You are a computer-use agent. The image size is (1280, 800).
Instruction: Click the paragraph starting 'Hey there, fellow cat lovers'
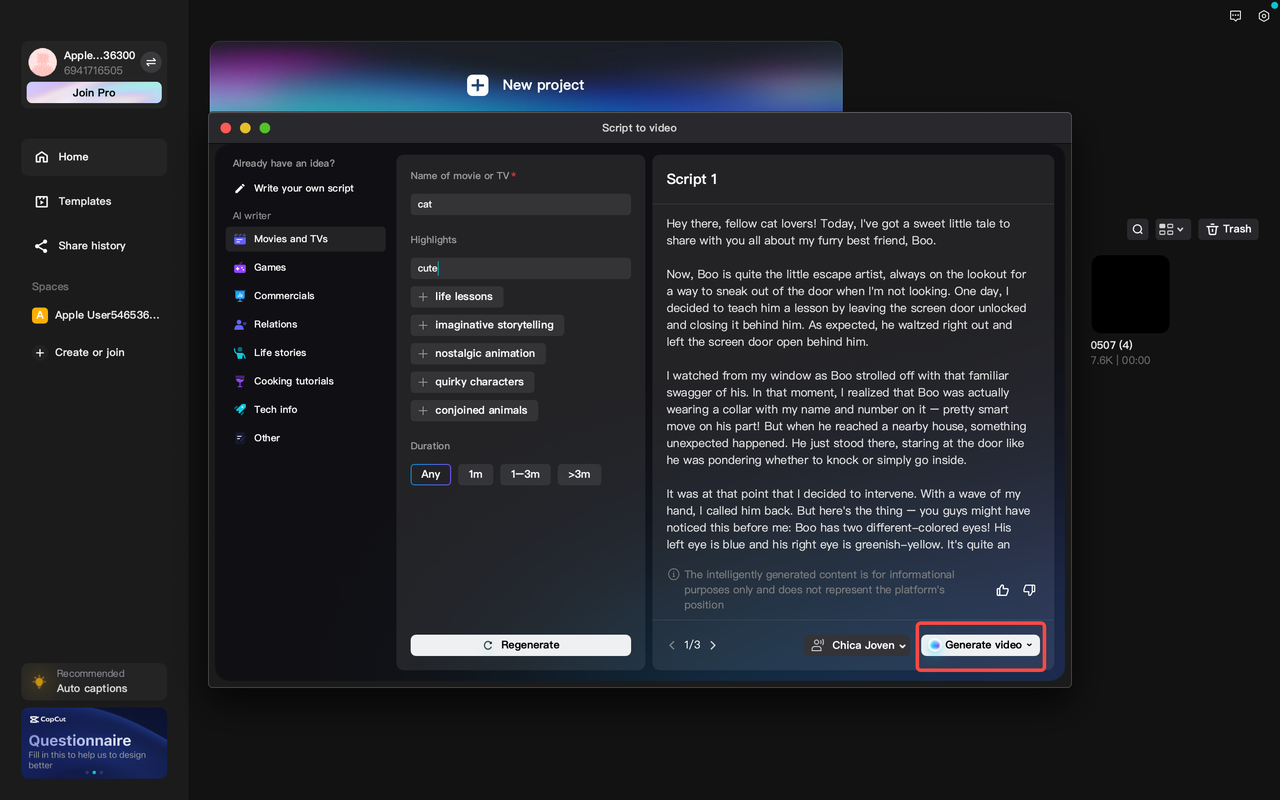click(x=838, y=232)
